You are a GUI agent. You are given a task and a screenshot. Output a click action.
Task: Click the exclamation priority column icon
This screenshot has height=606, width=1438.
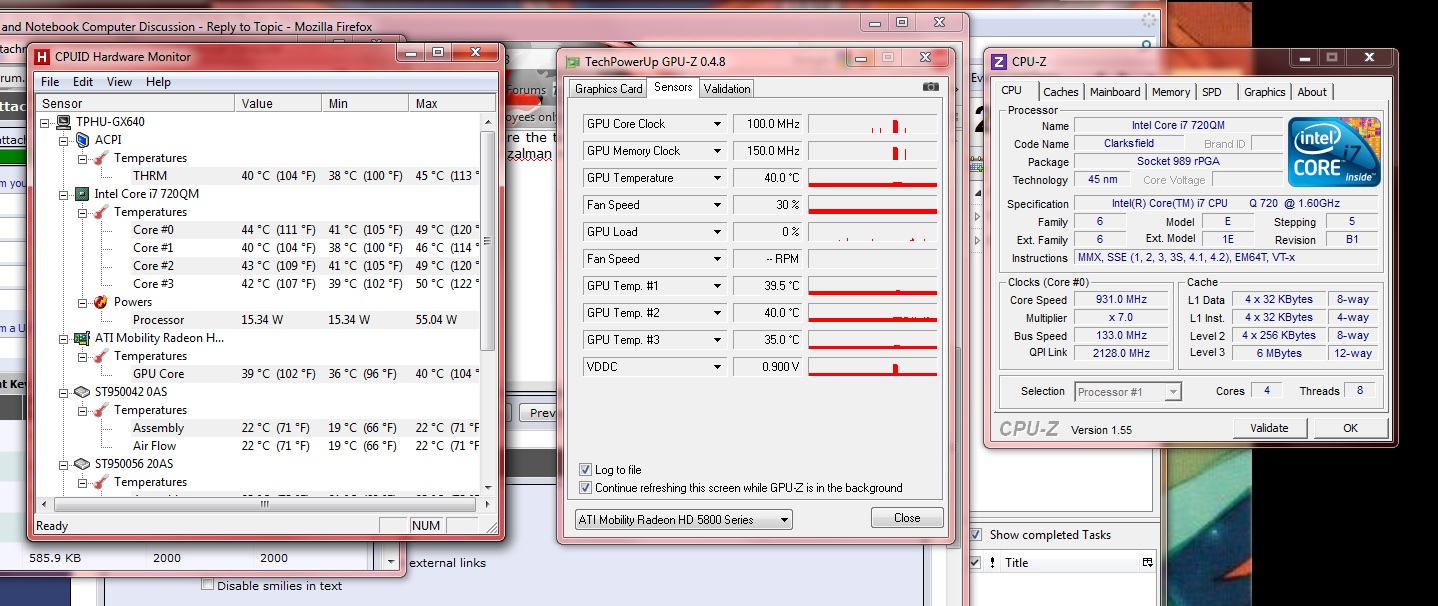point(992,563)
